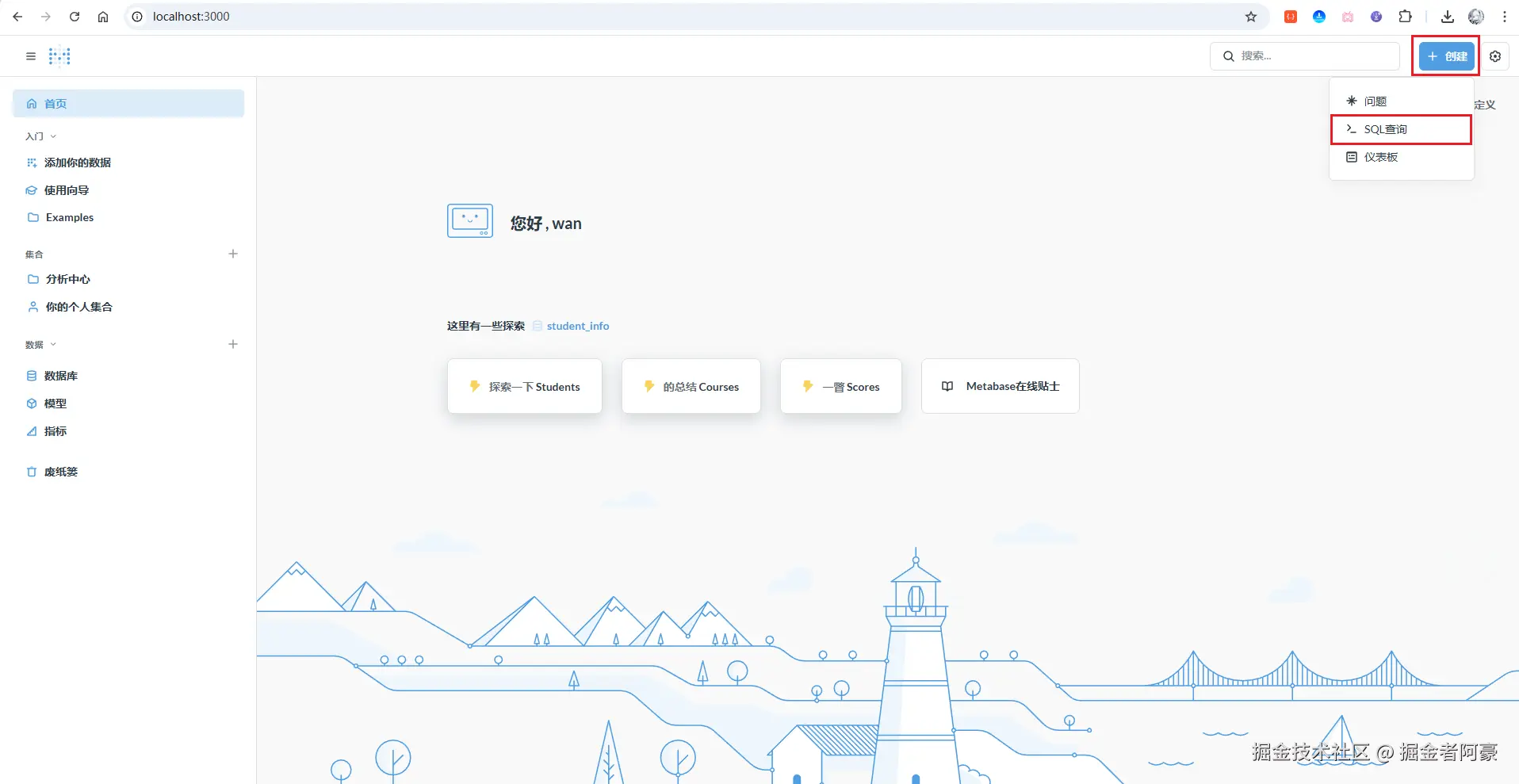
Task: Open the browser profile avatar
Action: (1476, 17)
